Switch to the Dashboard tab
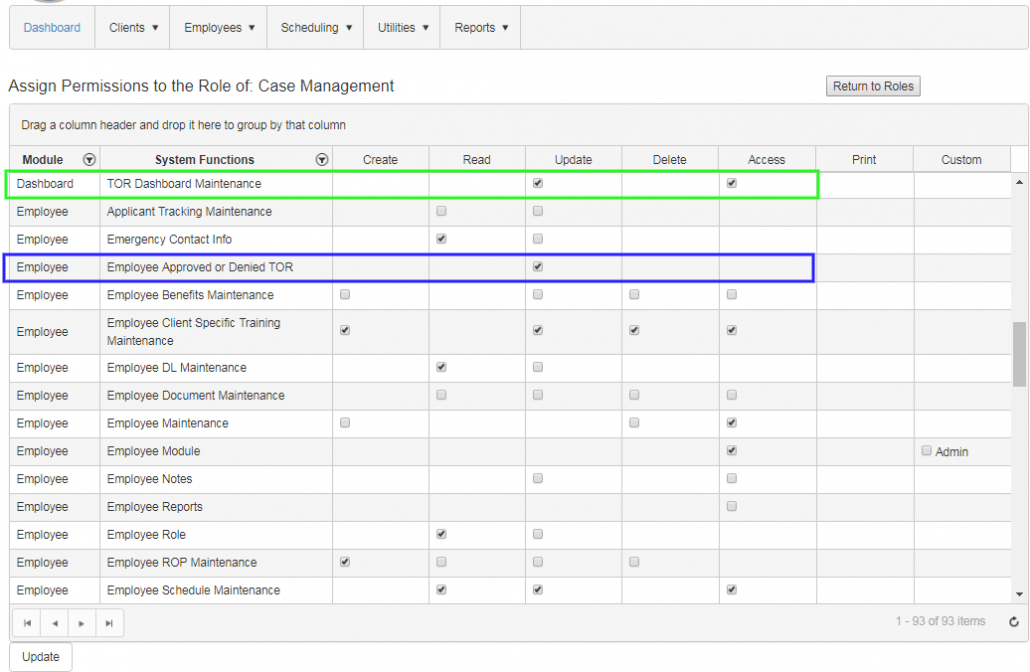This screenshot has height=672, width=1030. pos(52,27)
